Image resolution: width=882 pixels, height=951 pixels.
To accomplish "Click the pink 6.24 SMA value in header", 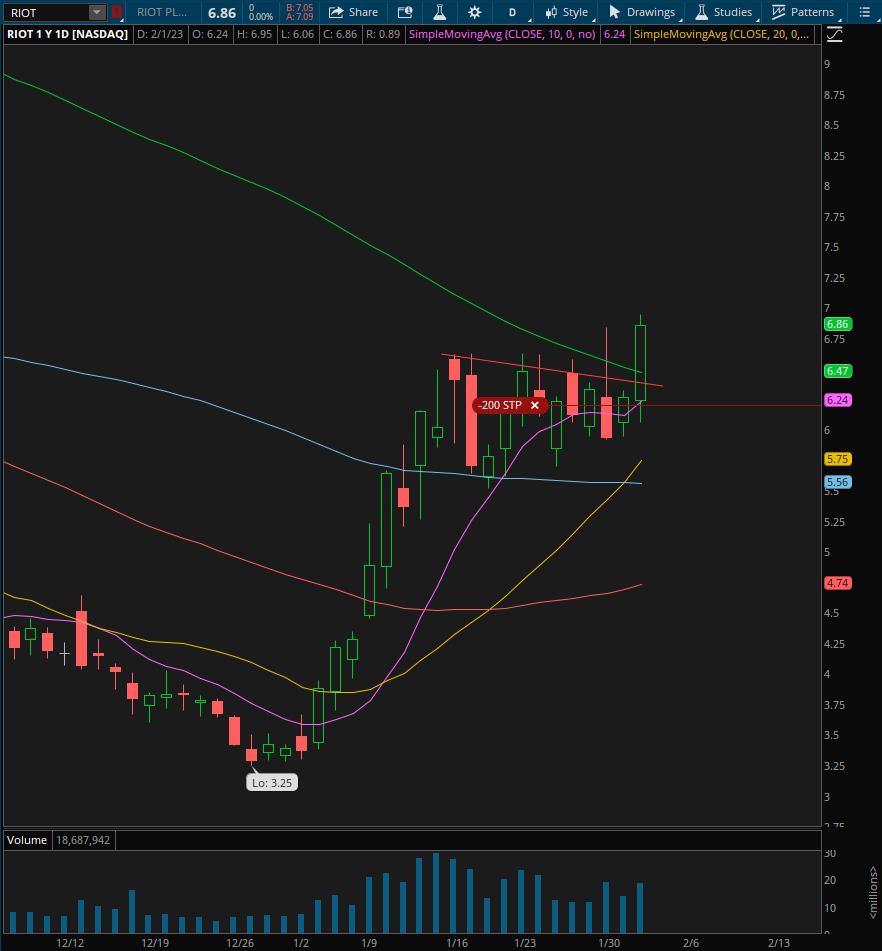I will pos(614,35).
